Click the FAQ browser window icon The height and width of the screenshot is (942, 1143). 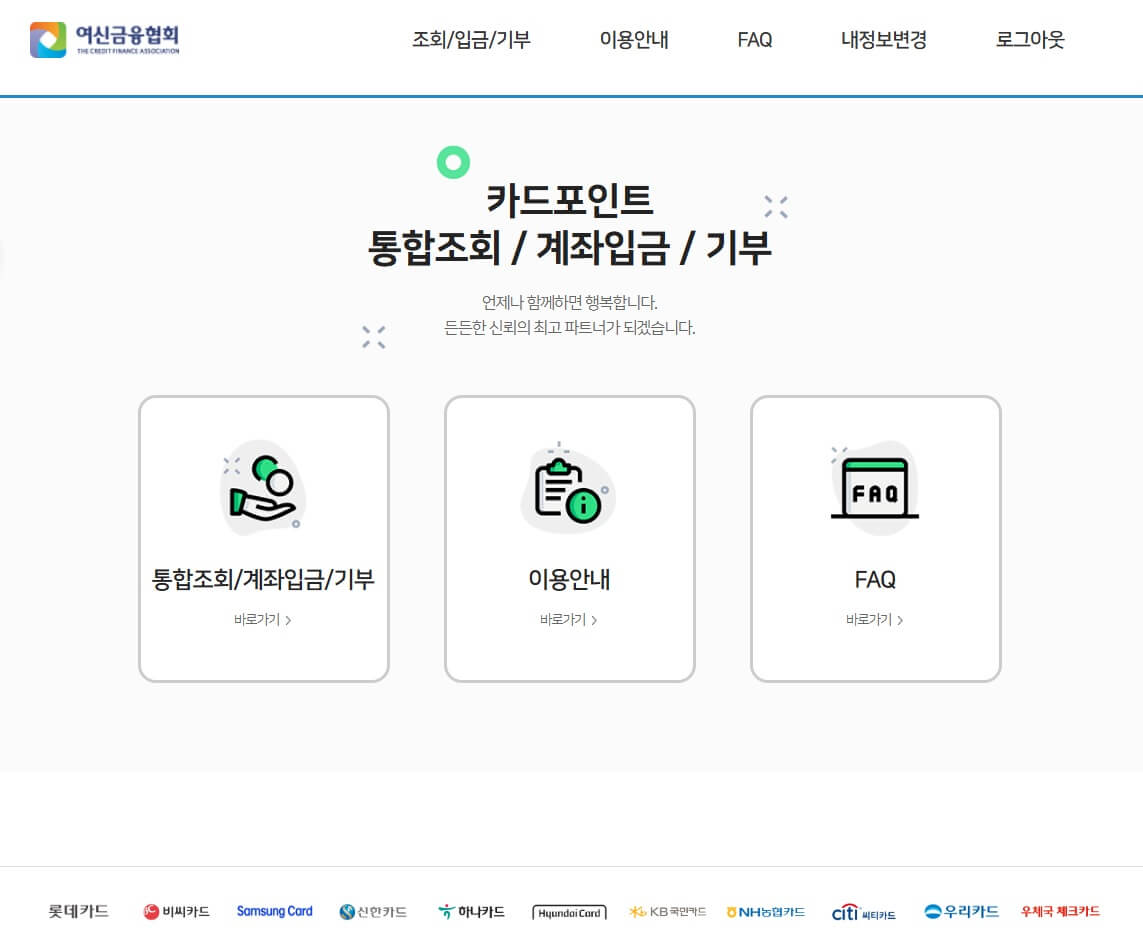[875, 488]
